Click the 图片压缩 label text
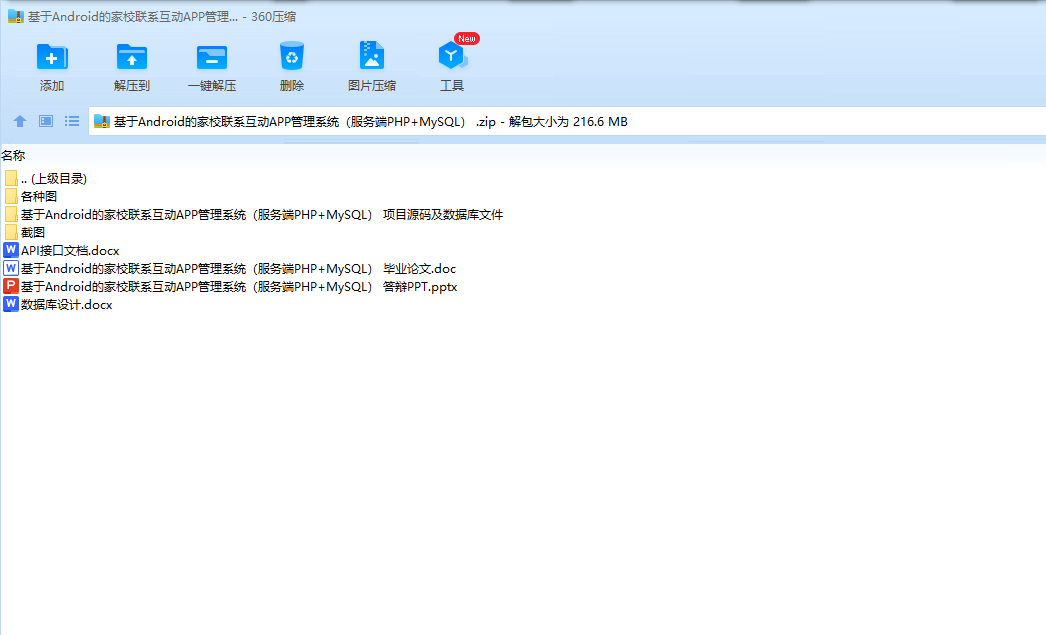Image resolution: width=1046 pixels, height=635 pixels. coord(372,85)
